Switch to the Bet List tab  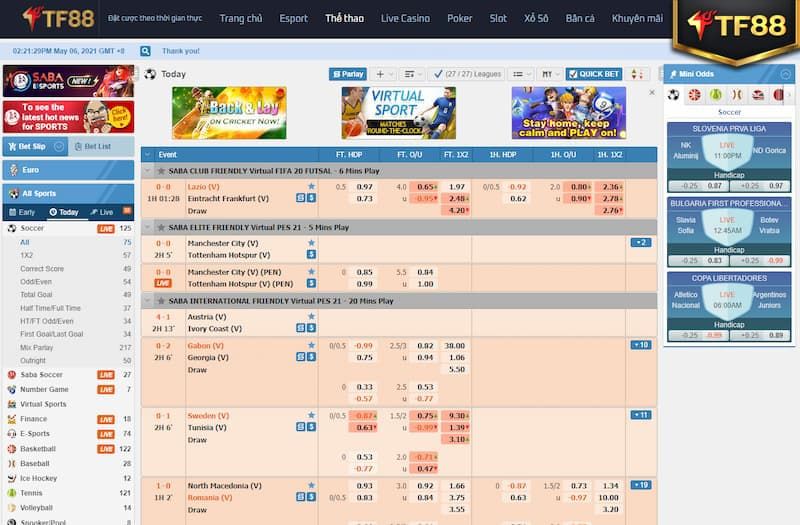pyautogui.click(x=101, y=147)
